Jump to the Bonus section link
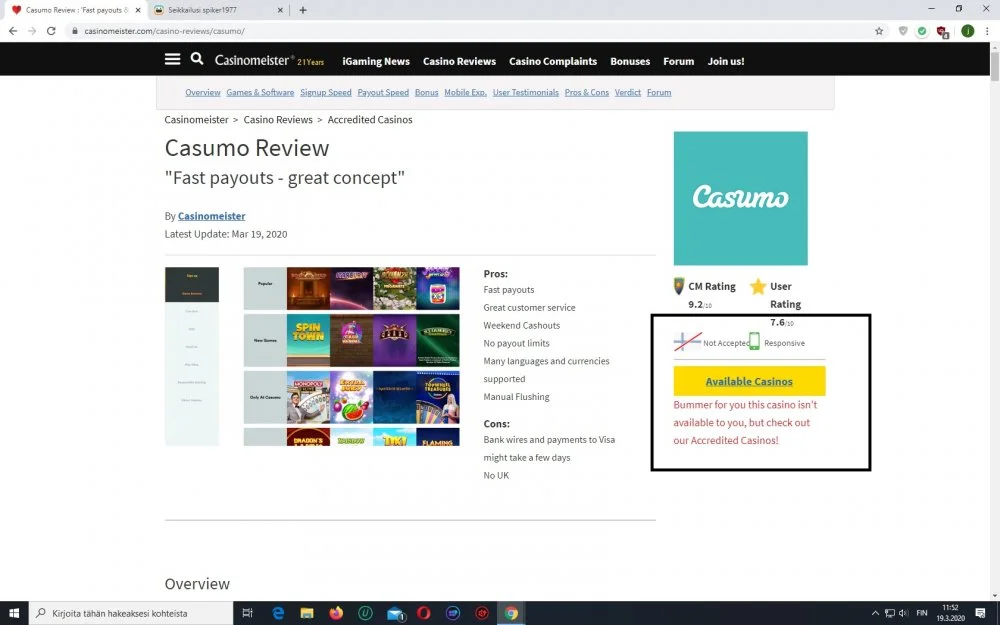 pyautogui.click(x=427, y=92)
